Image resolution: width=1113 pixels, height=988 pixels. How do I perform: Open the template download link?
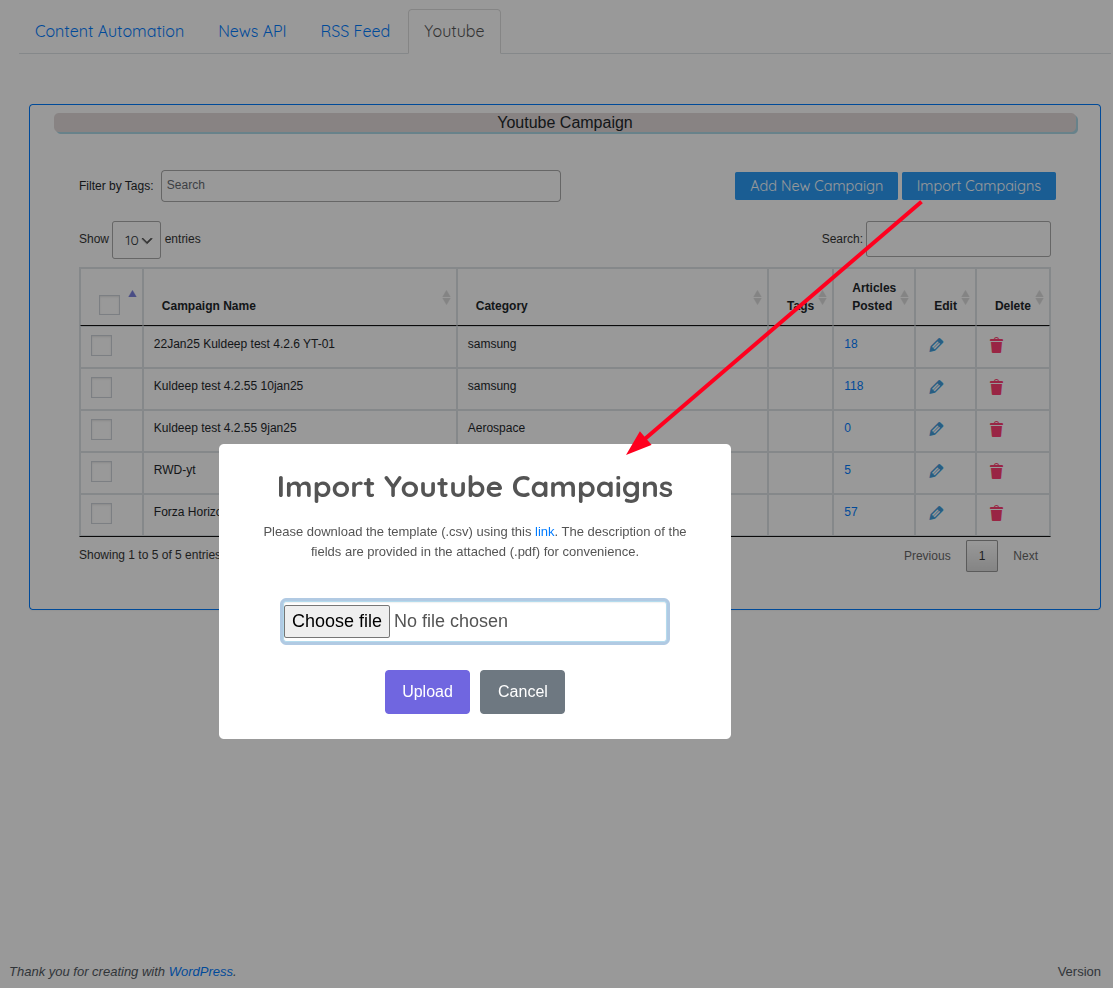pos(544,532)
